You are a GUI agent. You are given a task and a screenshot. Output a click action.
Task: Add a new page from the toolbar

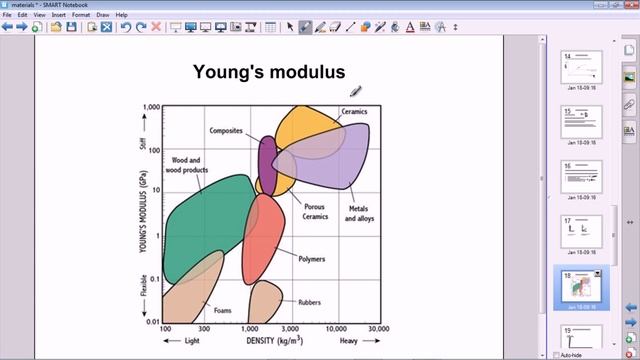coord(37,27)
